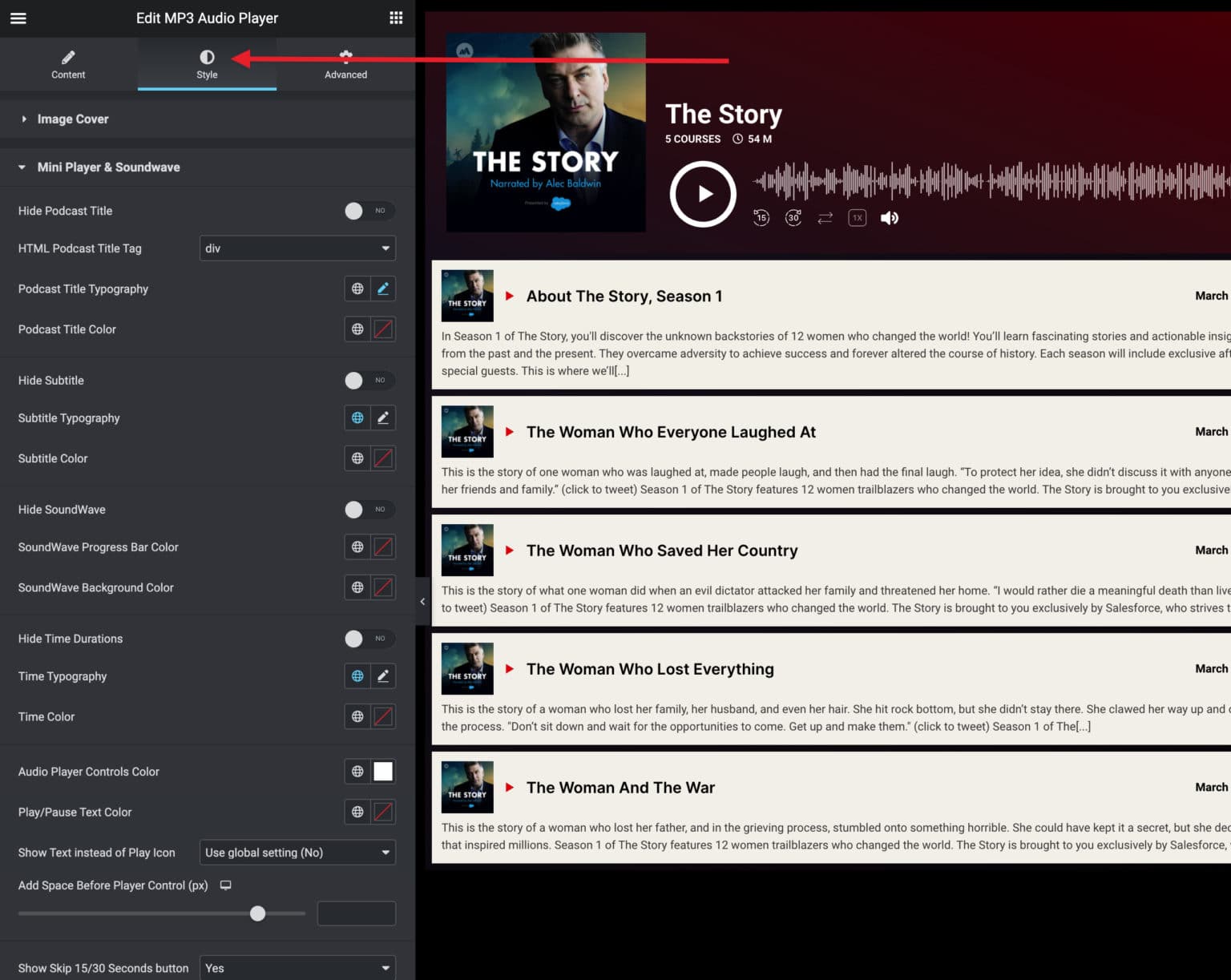The height and width of the screenshot is (980, 1231).
Task: Open the Advanced tab
Action: 345,64
